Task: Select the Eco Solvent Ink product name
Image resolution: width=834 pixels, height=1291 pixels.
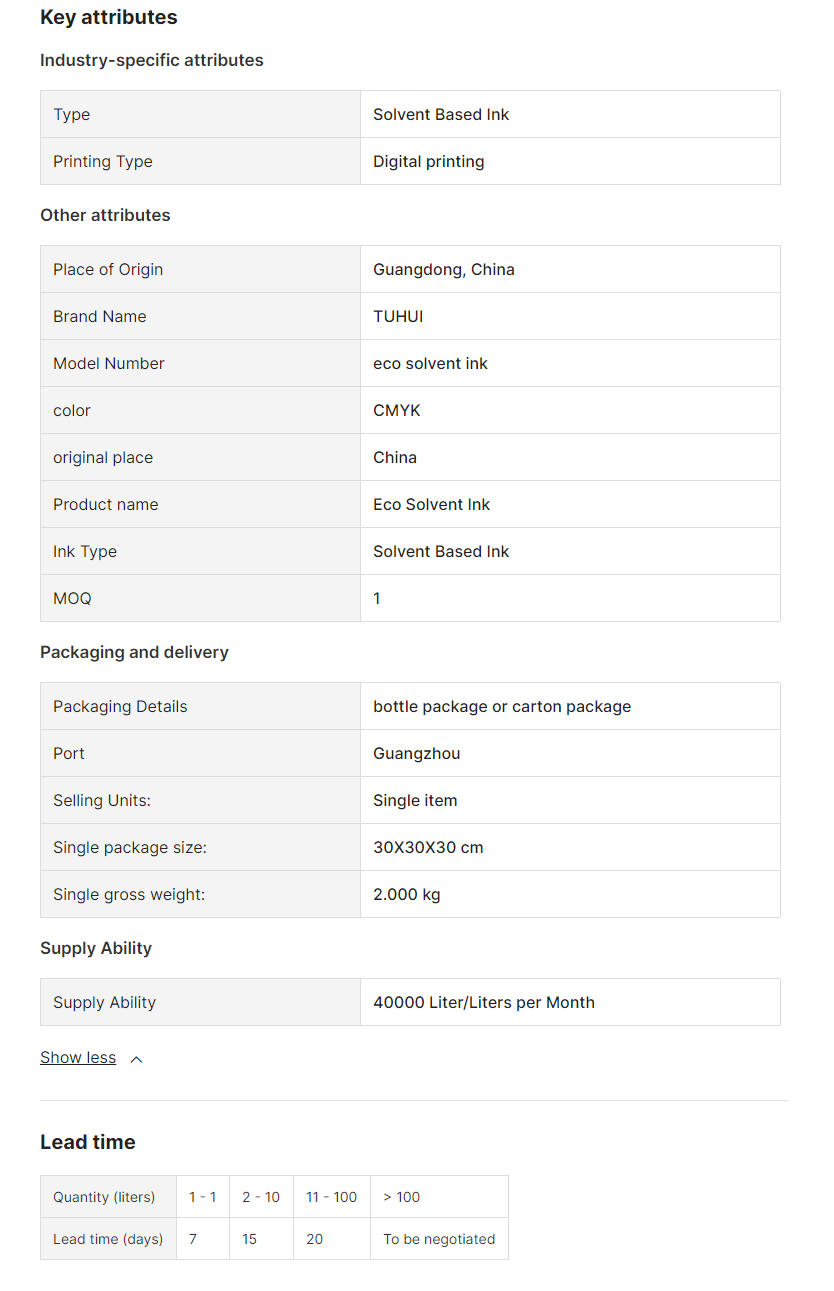Action: click(431, 505)
